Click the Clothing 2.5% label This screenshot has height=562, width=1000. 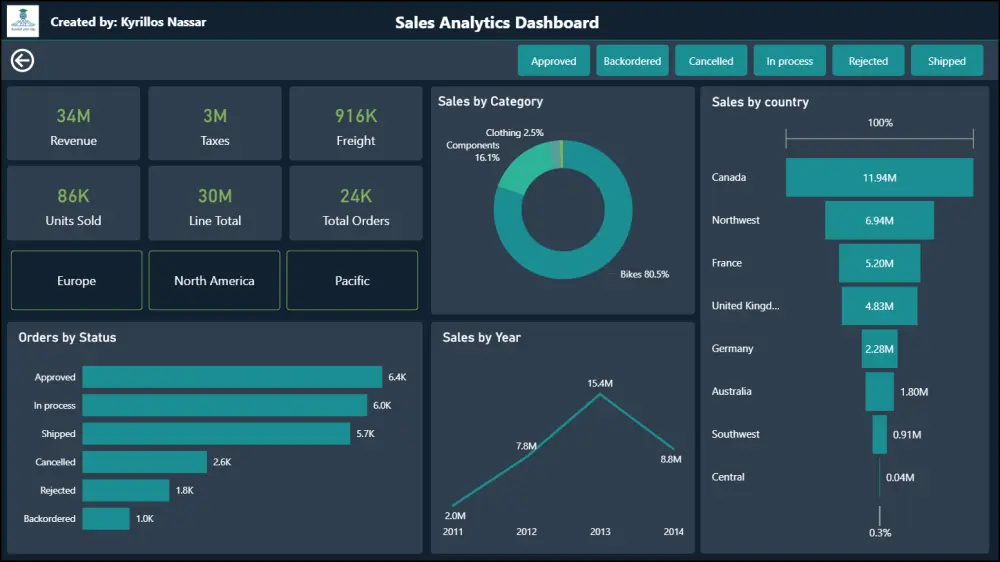[x=515, y=133]
